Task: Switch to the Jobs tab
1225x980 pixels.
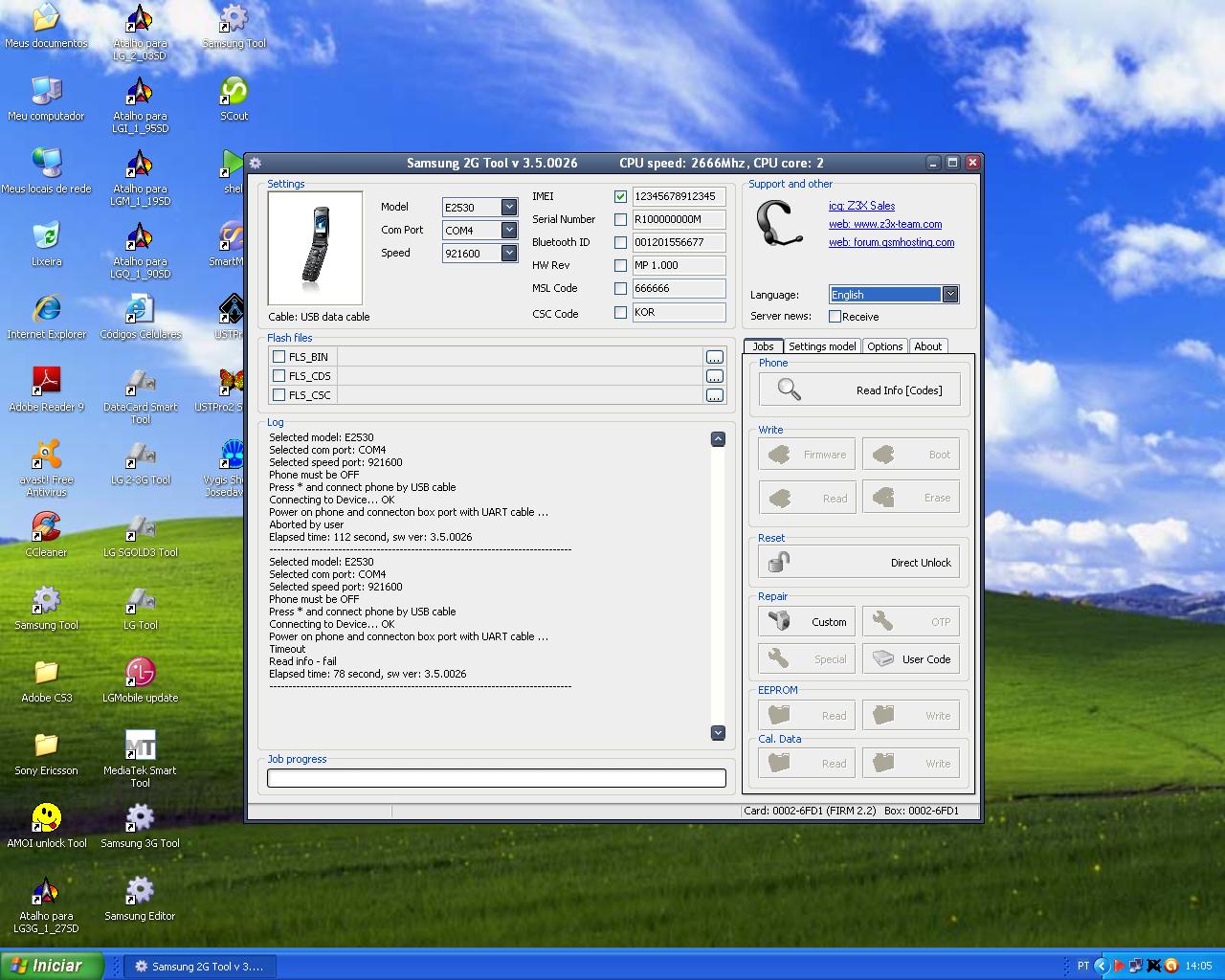Action: (763, 346)
